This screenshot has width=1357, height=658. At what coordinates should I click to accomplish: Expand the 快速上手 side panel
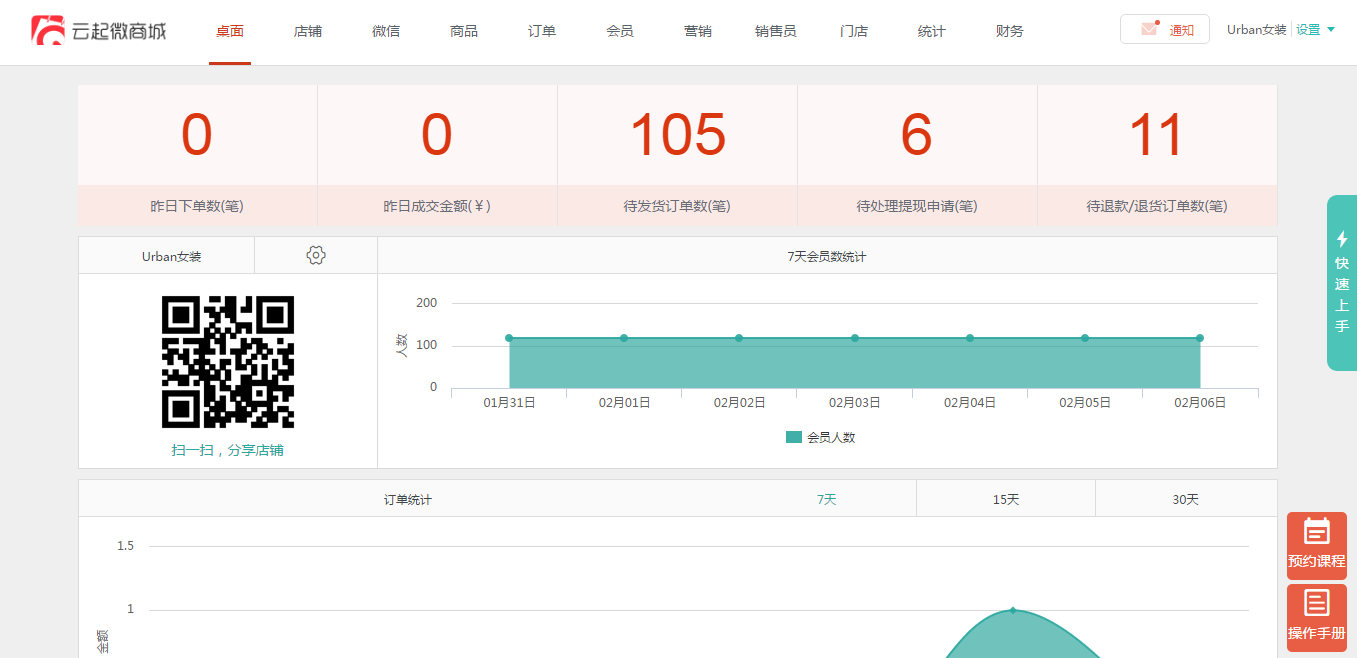click(1341, 283)
